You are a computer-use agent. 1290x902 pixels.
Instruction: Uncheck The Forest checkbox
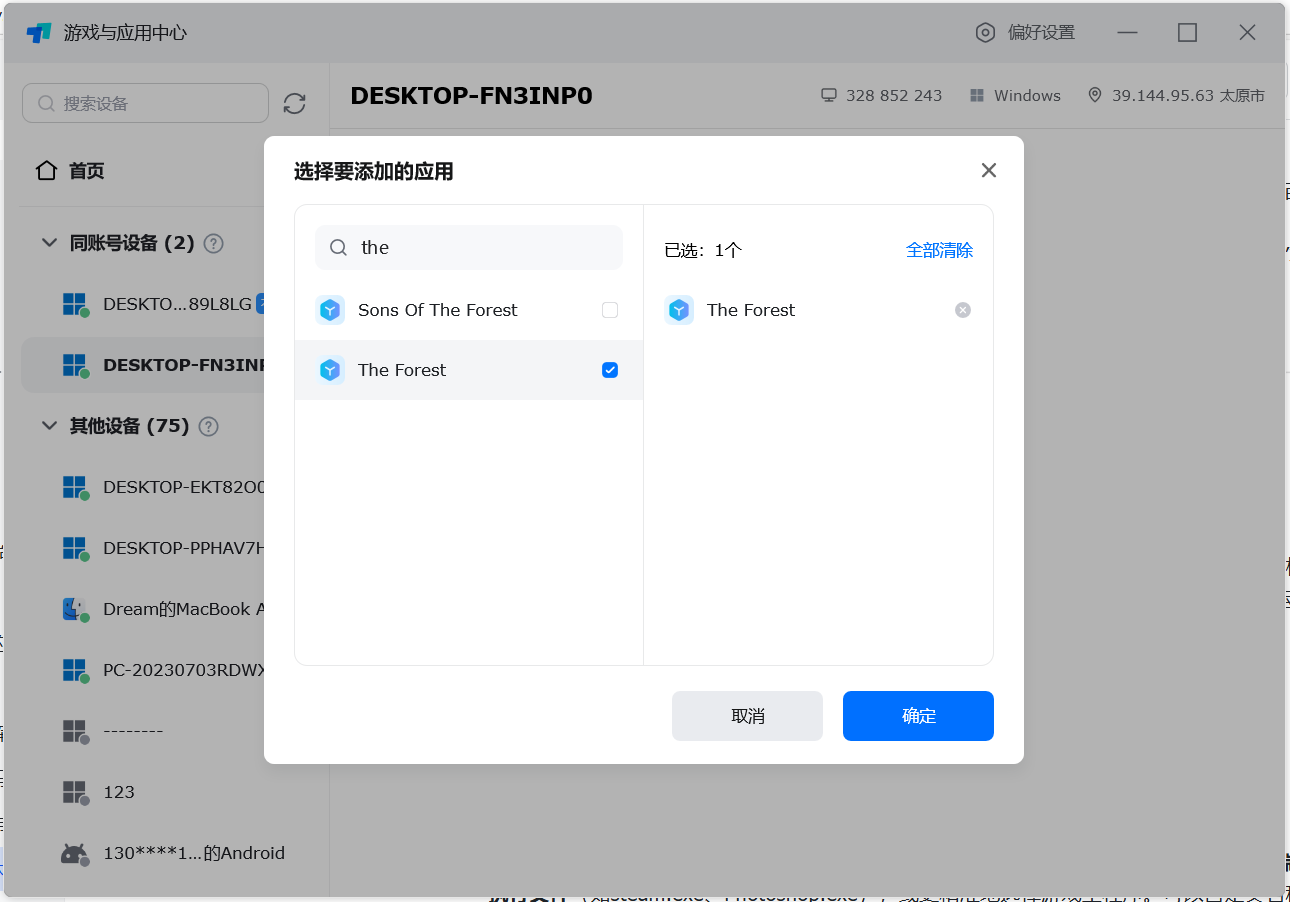point(610,370)
